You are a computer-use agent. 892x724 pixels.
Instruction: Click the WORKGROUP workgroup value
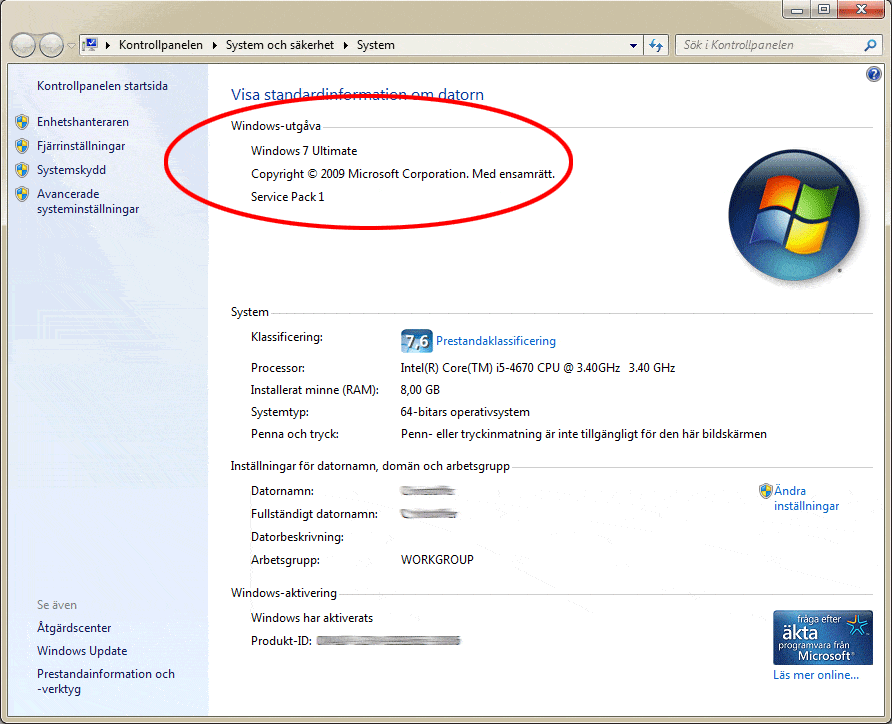pos(437,560)
